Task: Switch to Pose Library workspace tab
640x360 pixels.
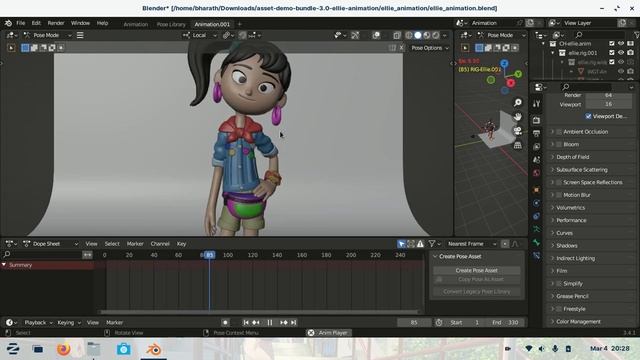Action: [171, 24]
